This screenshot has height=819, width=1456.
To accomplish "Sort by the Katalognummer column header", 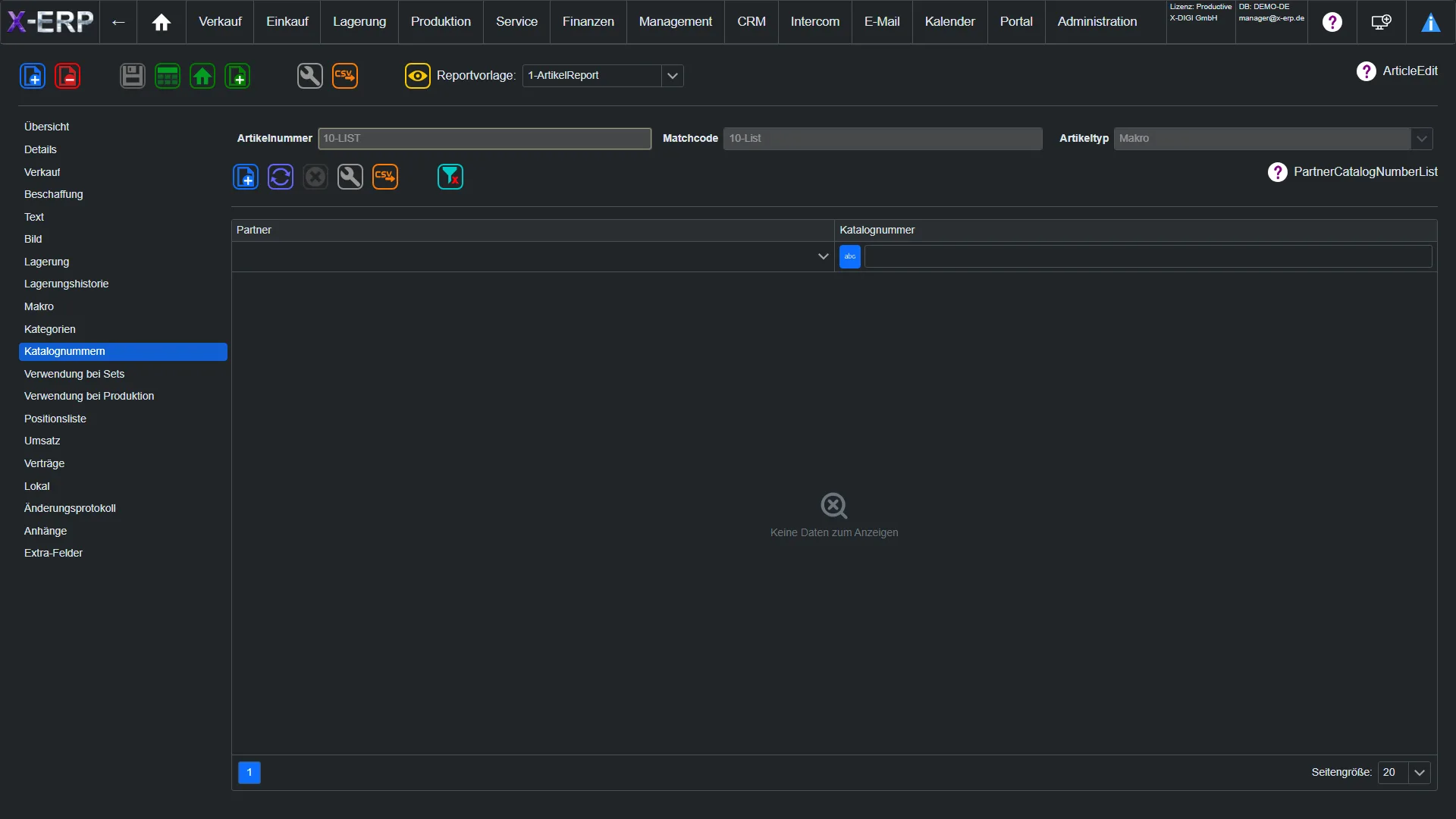I will 1135,231.
